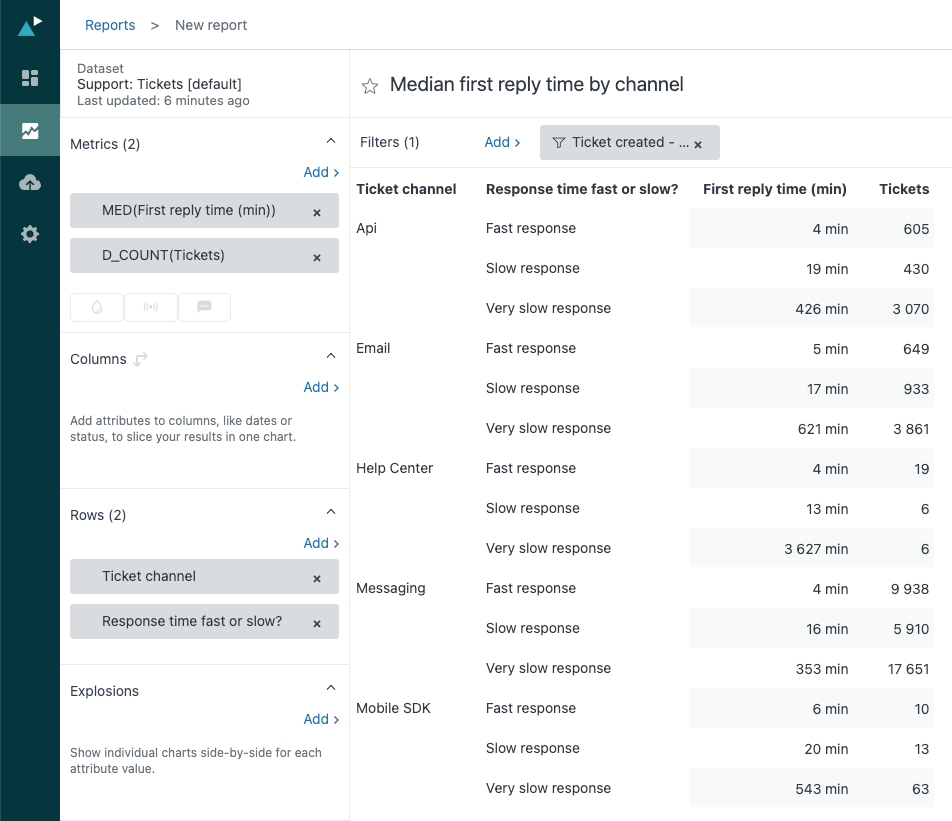Open the data import cloud icon
Image resolution: width=952 pixels, height=821 pixels.
pos(29,182)
